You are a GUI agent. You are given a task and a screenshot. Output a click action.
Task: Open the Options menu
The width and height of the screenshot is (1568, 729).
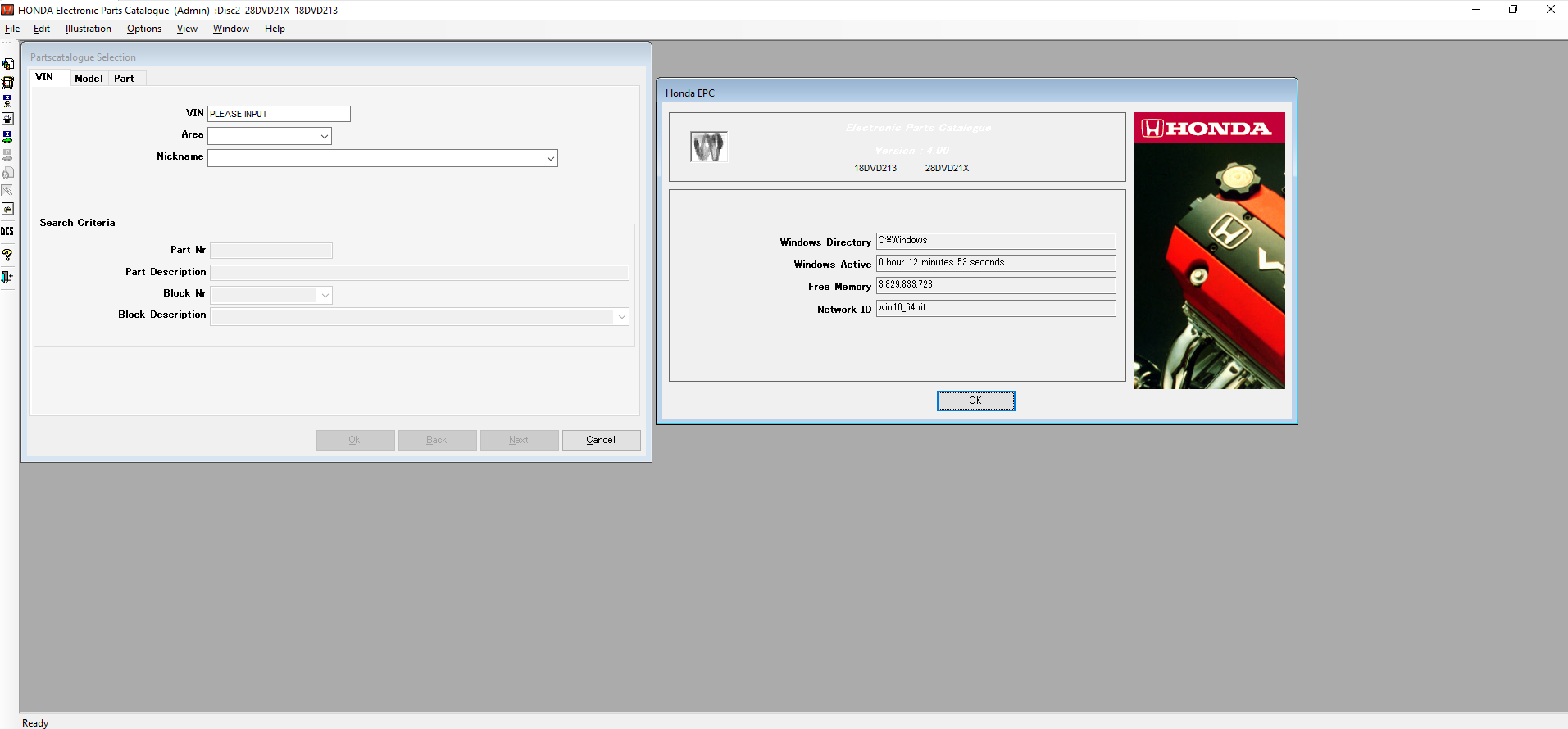(144, 29)
